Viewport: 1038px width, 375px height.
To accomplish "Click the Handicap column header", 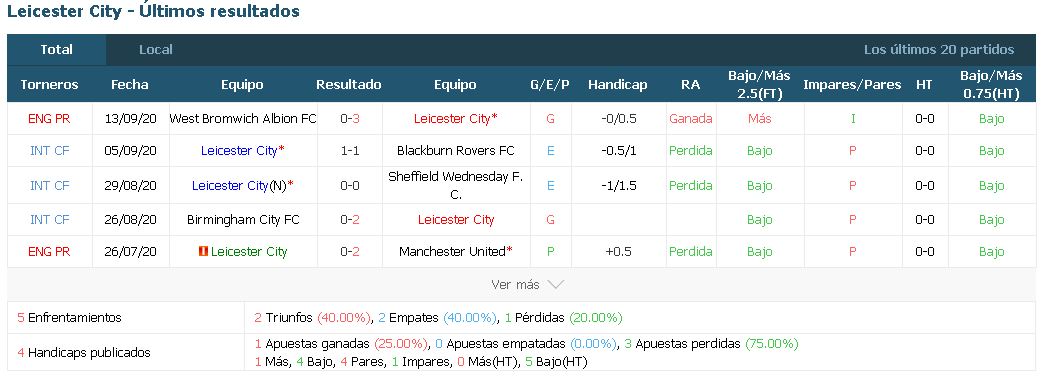I will click(617, 85).
